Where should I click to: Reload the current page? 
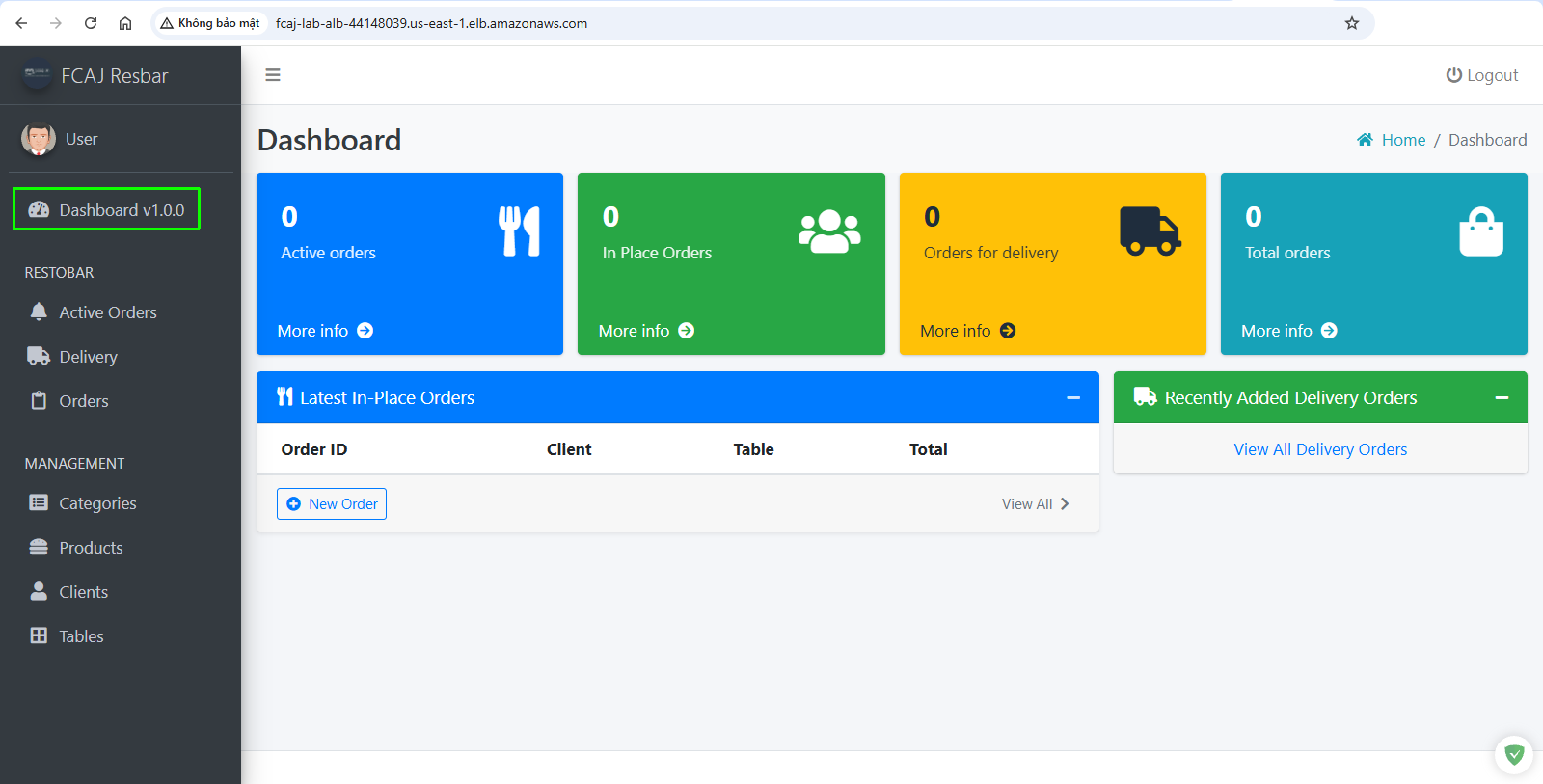click(91, 23)
